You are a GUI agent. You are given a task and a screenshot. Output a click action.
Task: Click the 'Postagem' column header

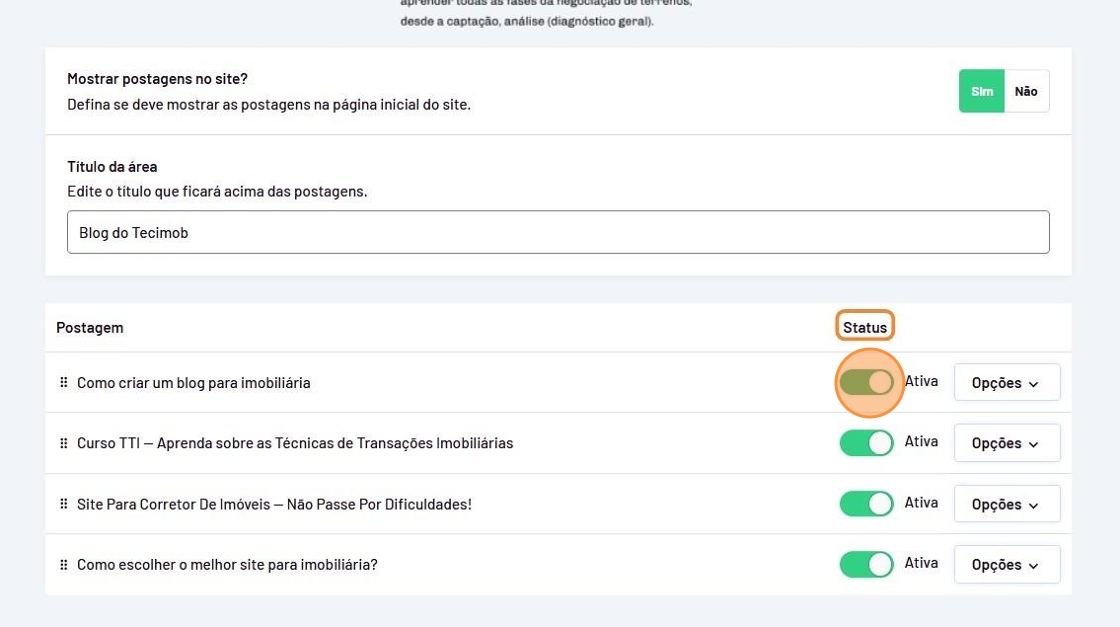(x=90, y=327)
